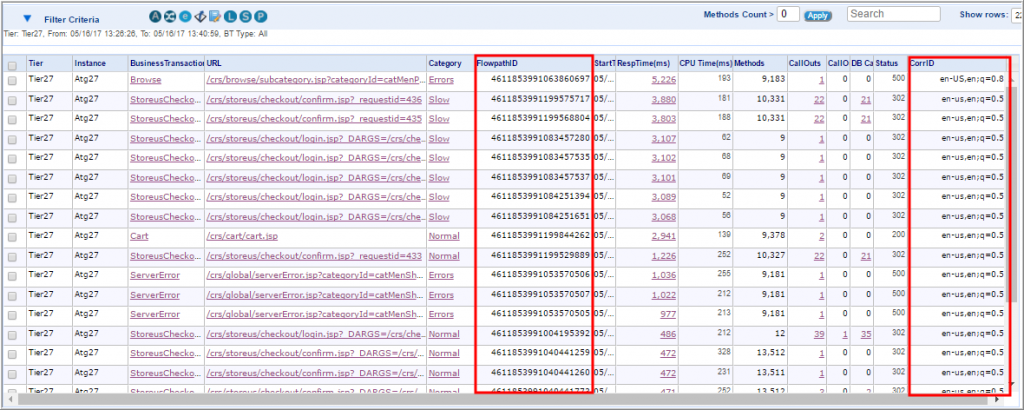Screen dimensions: 1024x410
Task: Open the 35 DB calls link
Action: (x=866, y=334)
